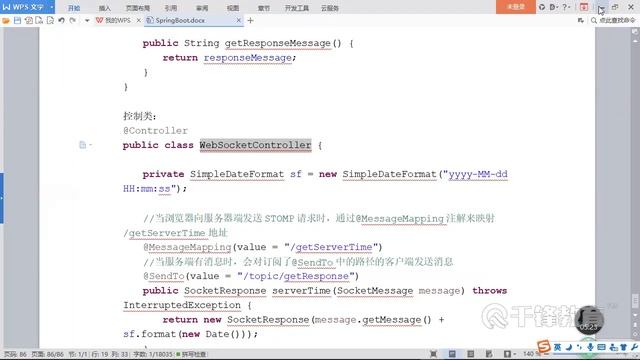The height and width of the screenshot is (360, 640).
Task: Click the command search box at top right
Action: click(613, 20)
